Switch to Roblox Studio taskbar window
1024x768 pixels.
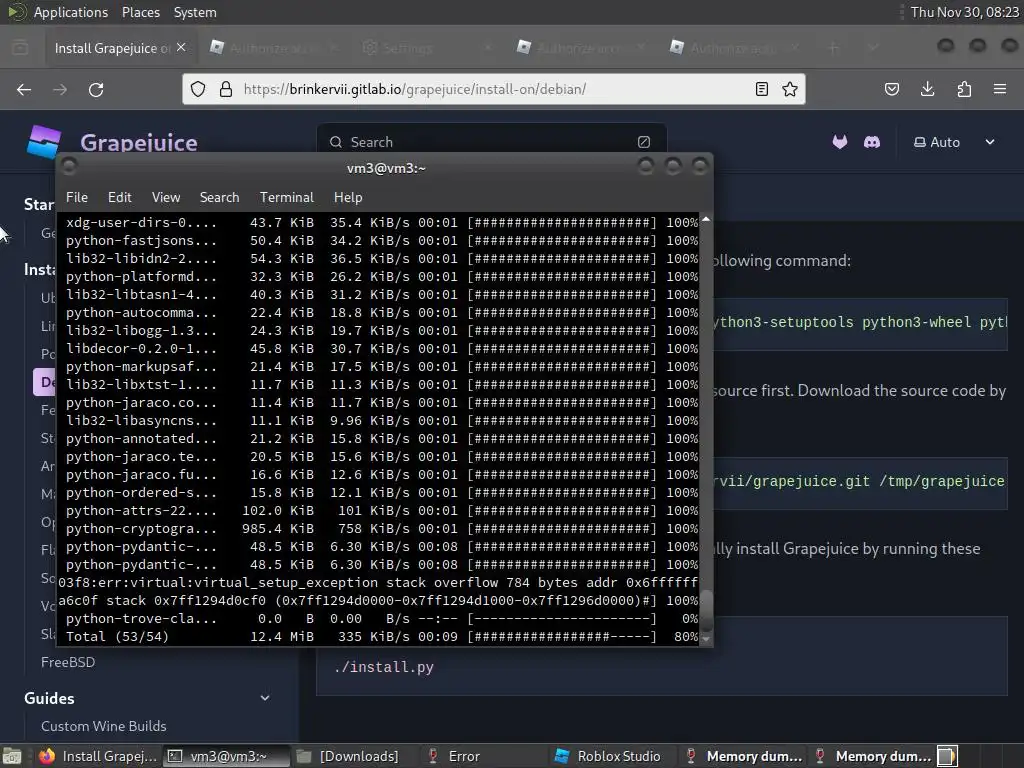click(614, 756)
